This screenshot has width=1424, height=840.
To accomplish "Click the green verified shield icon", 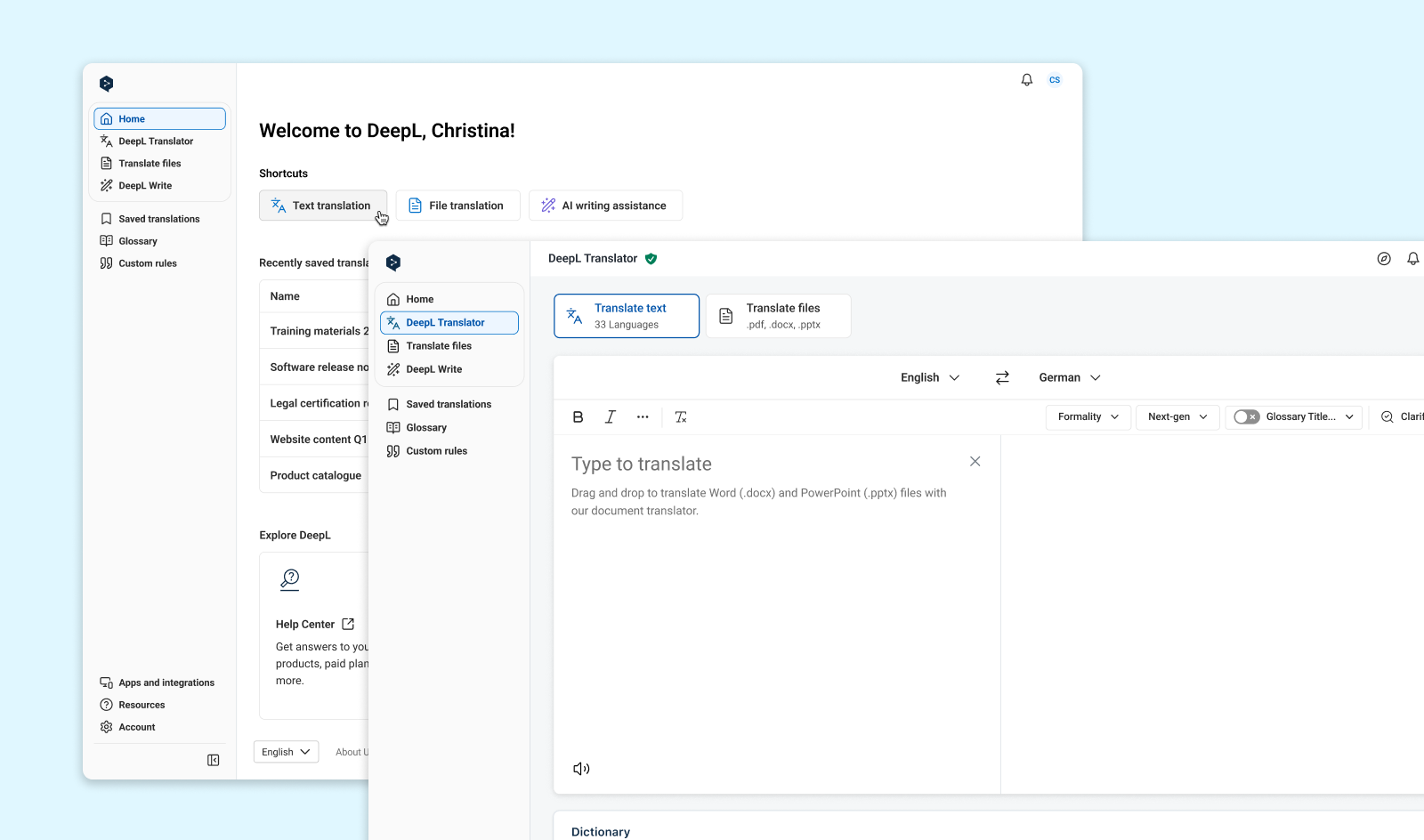I will (x=651, y=259).
